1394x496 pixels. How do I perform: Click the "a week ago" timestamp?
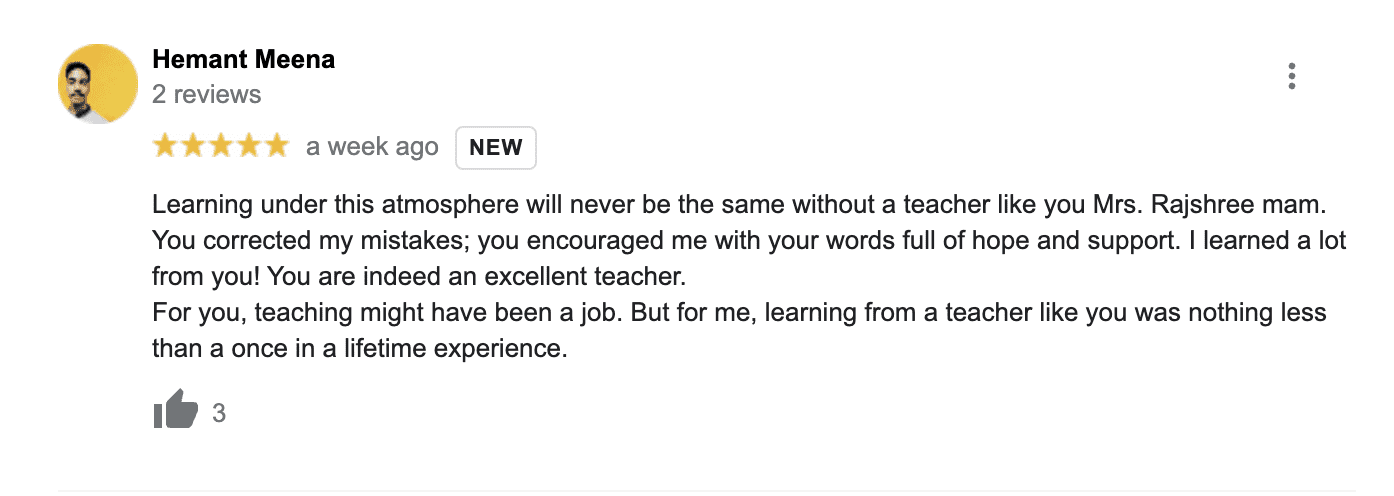point(372,147)
